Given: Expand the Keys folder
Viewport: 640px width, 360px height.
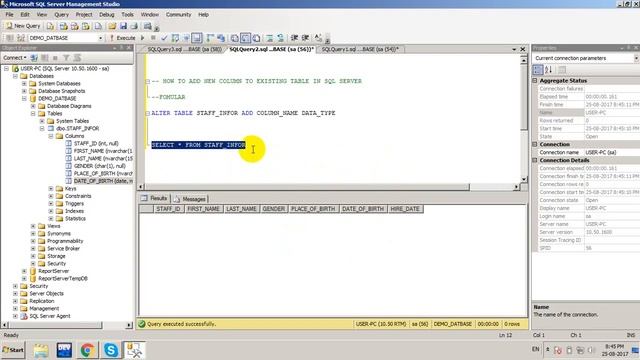Looking at the screenshot, I should 51,189.
